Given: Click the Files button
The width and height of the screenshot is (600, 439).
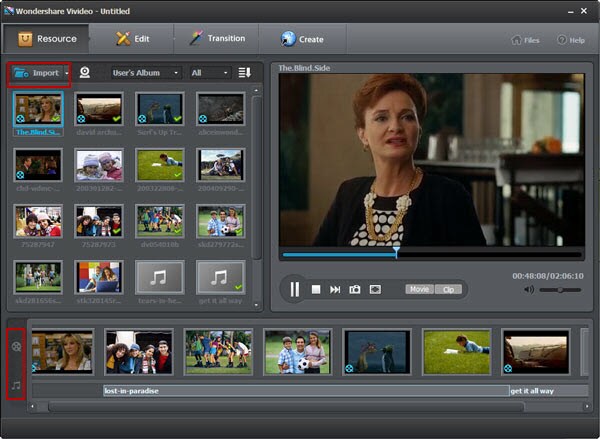Looking at the screenshot, I should tap(525, 40).
